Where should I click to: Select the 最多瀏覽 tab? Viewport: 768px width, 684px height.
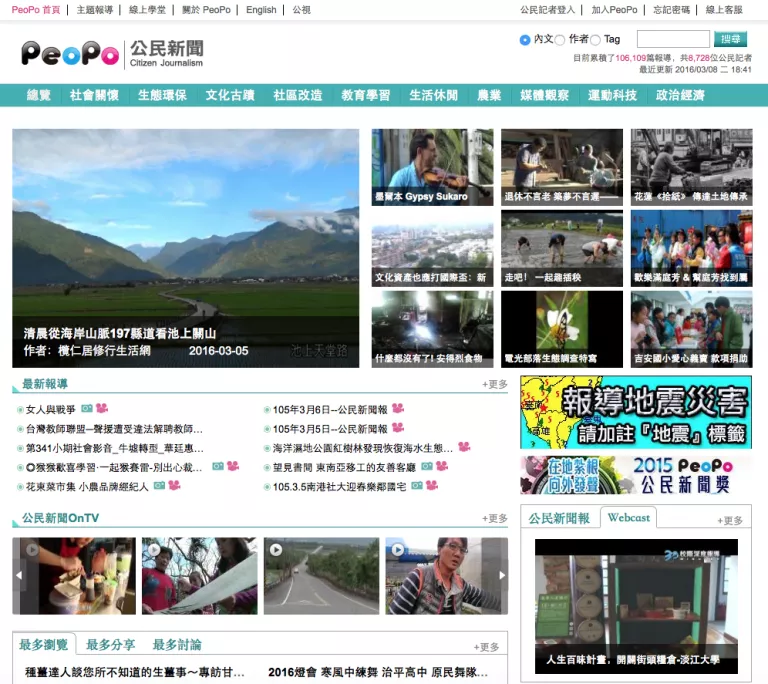click(x=44, y=645)
